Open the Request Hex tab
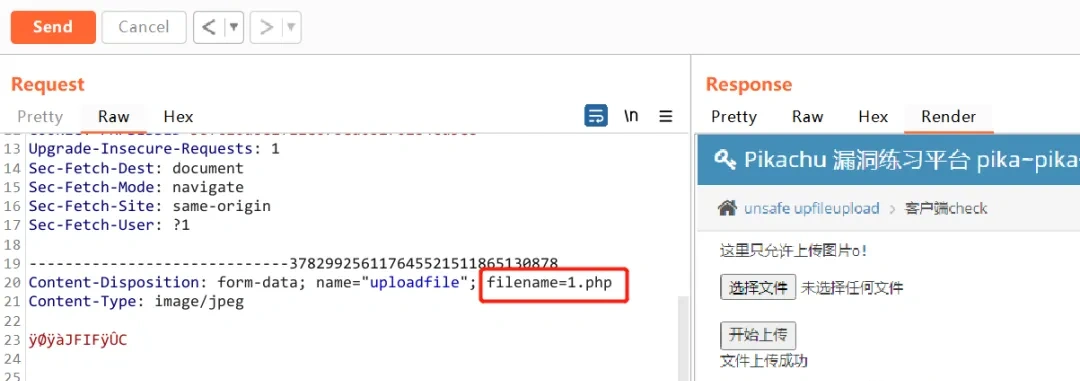This screenshot has height=381, width=1080. click(x=178, y=117)
